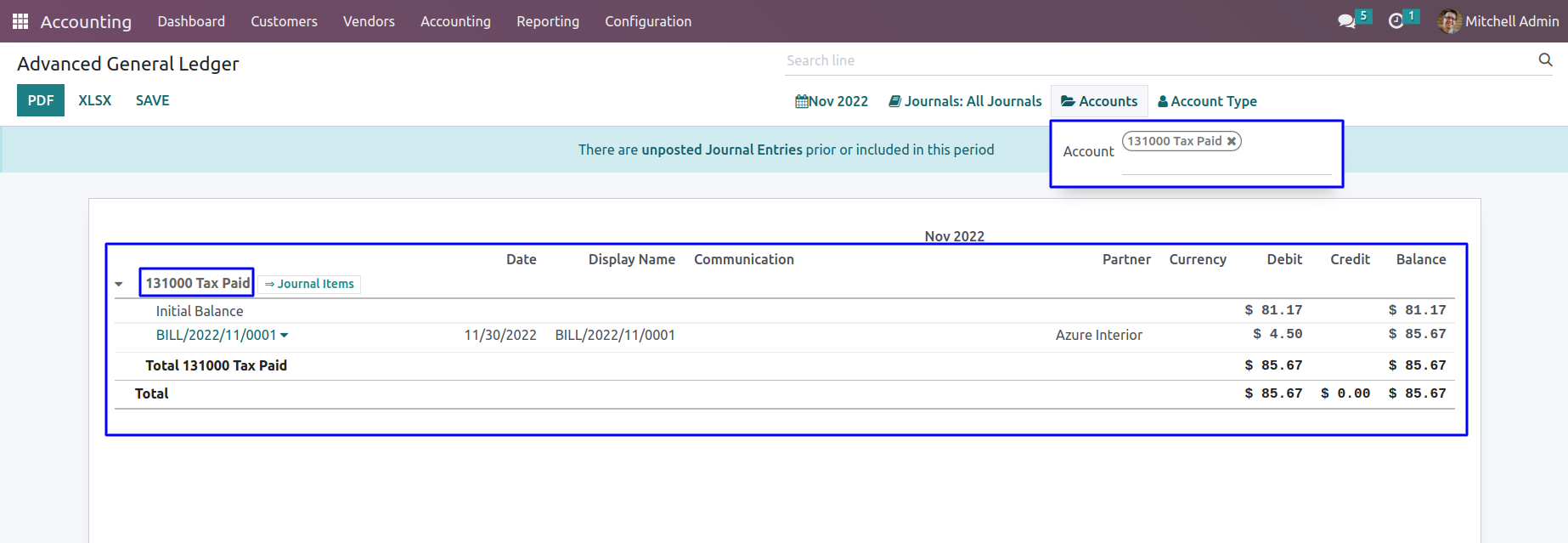Viewport: 1568px width, 543px height.
Task: Open the Configuration menu
Action: (648, 21)
